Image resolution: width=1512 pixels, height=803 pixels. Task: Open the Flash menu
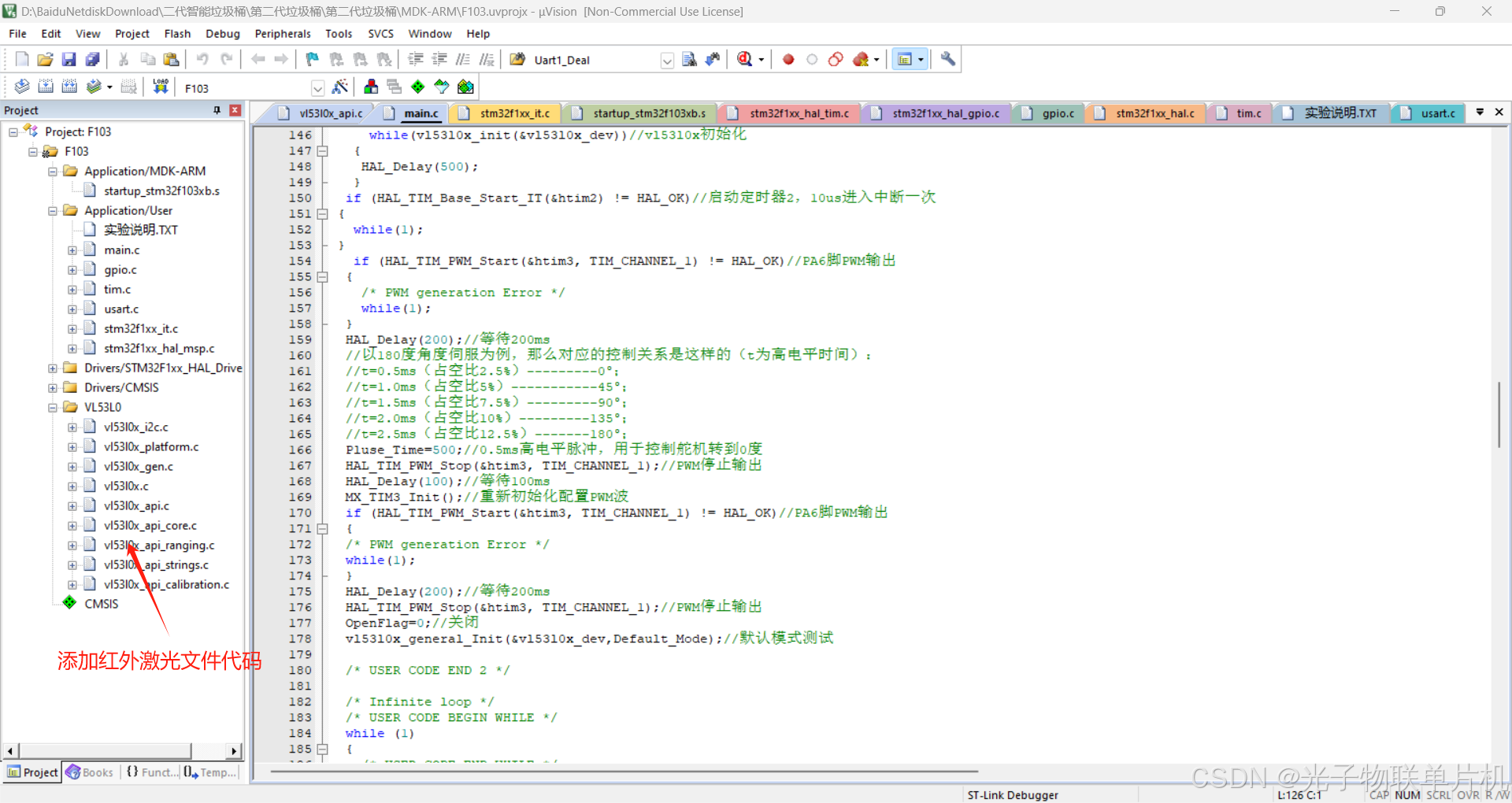click(177, 34)
